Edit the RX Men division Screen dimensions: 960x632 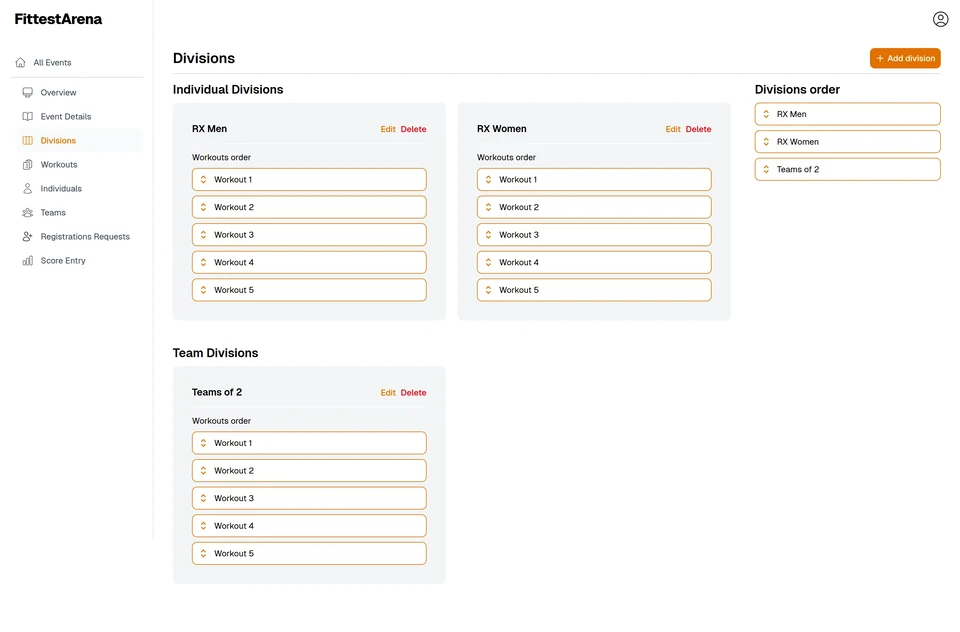388,130
